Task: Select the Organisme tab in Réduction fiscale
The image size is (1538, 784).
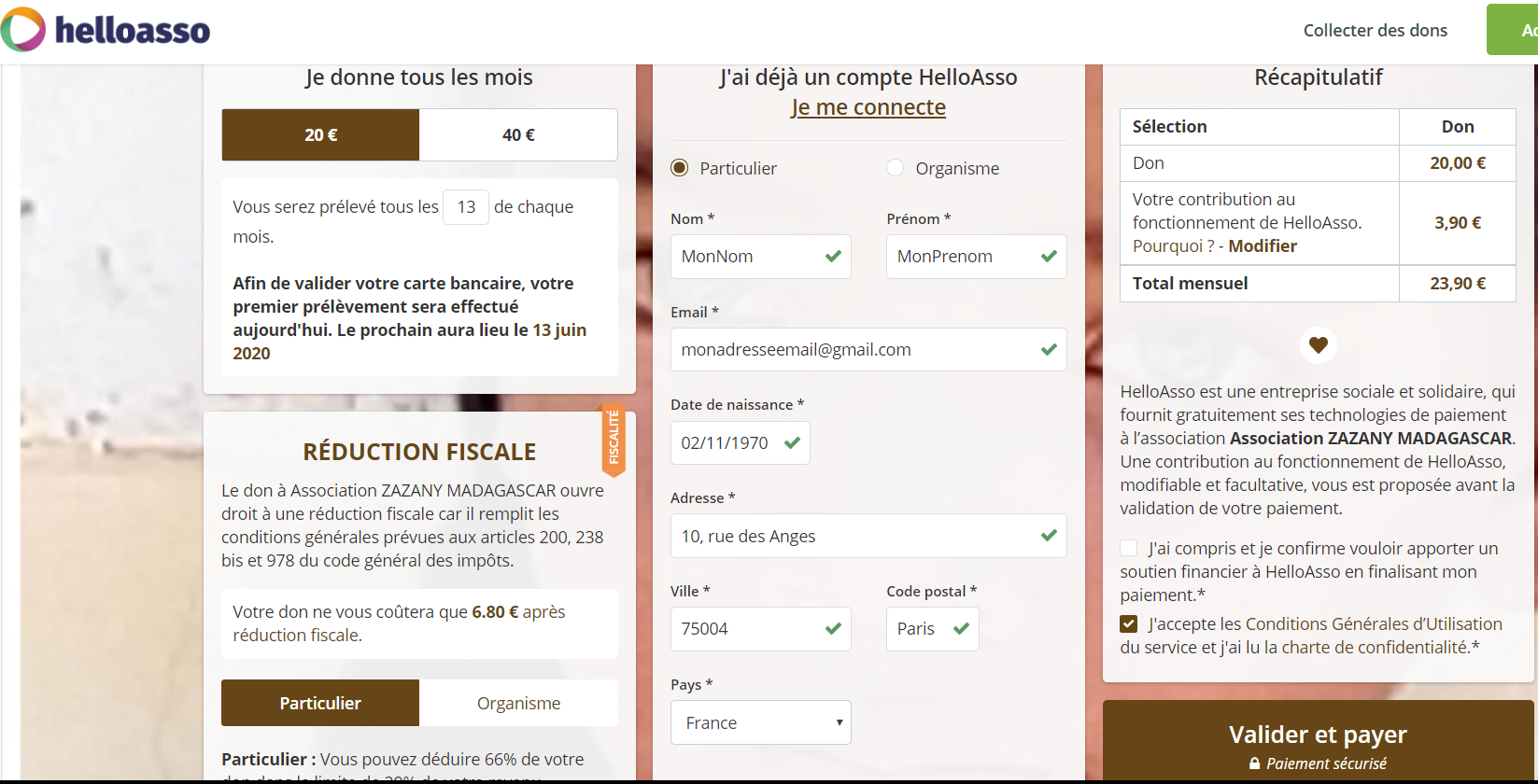Action: pyautogui.click(x=518, y=703)
